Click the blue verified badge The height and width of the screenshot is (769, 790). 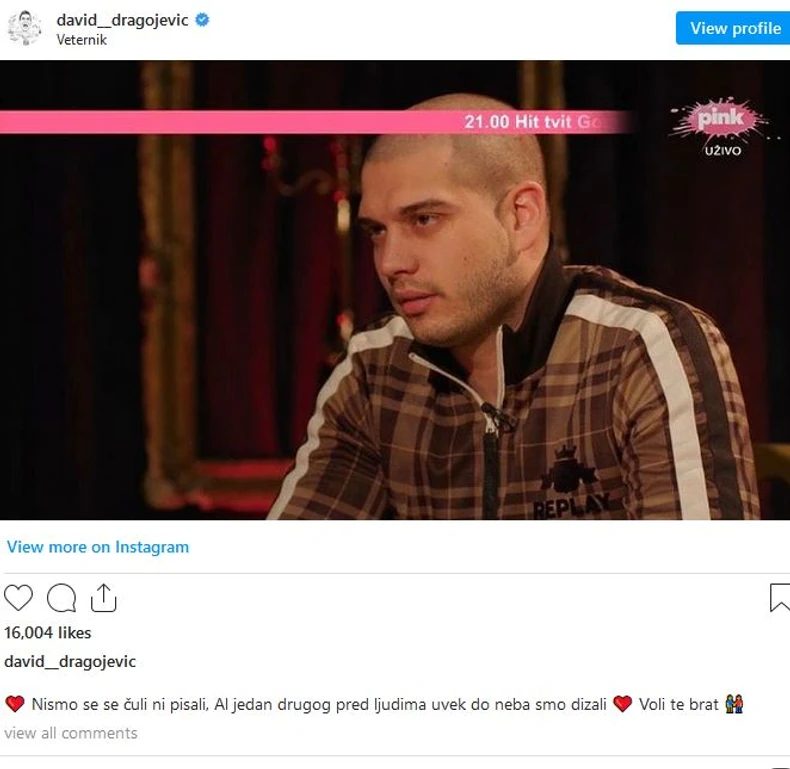click(x=202, y=20)
